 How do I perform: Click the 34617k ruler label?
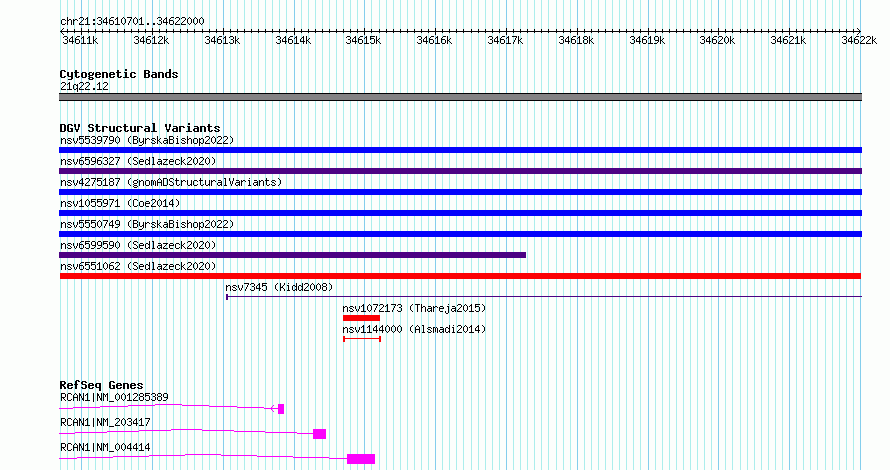pyautogui.click(x=505, y=40)
